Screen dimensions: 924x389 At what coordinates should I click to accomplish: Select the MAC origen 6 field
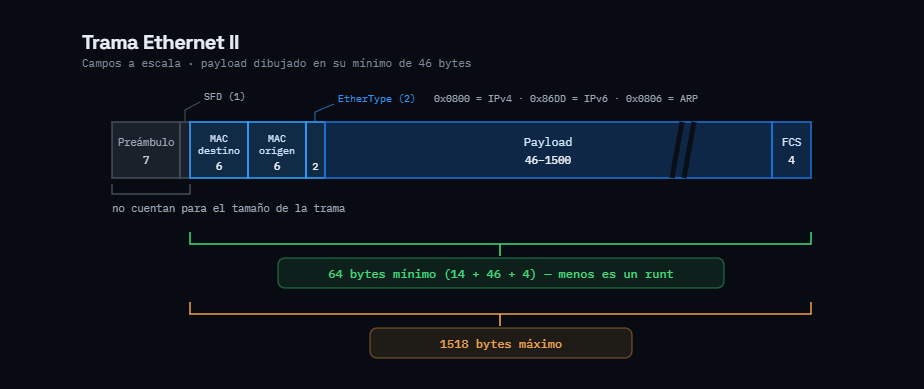pos(277,150)
